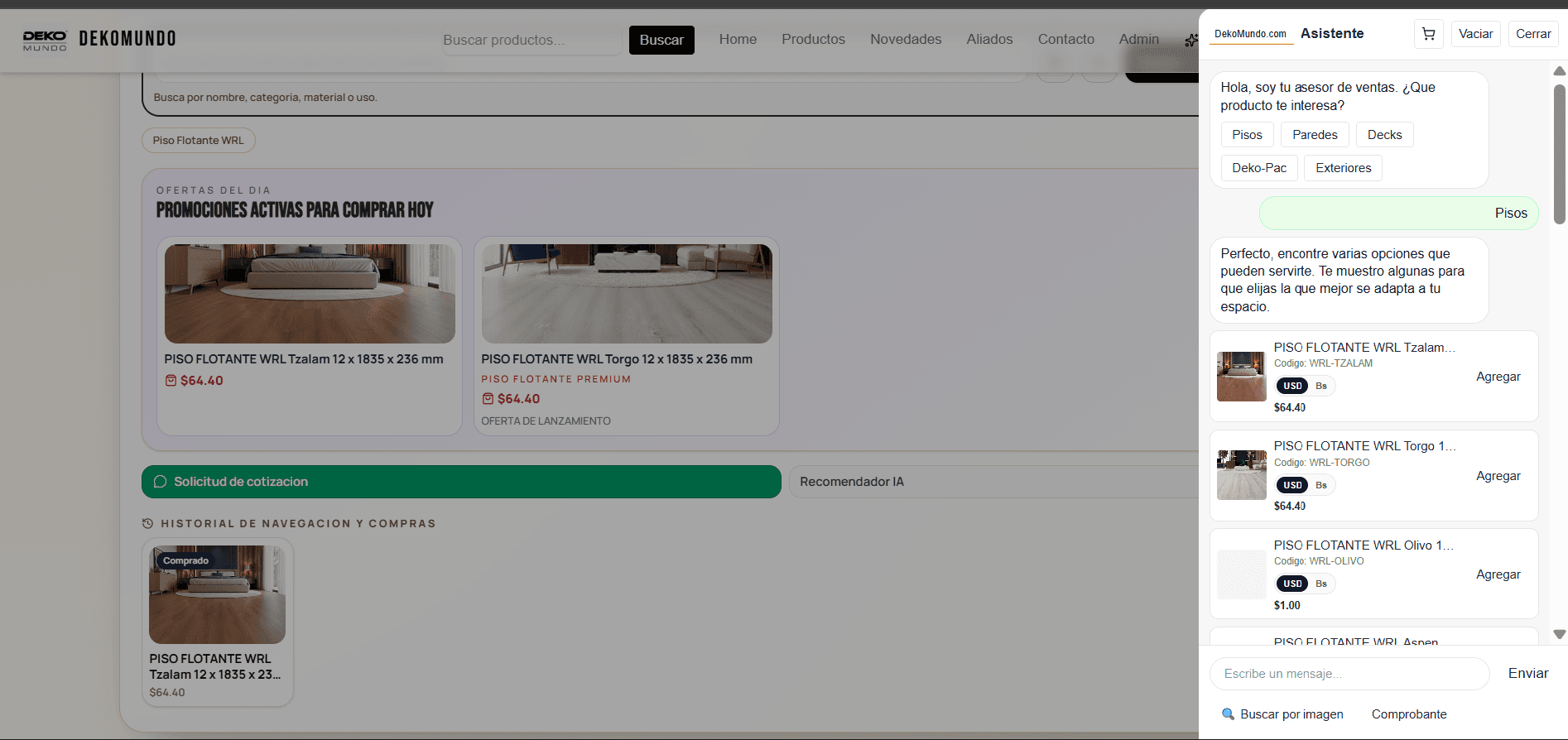Viewport: 1568px width, 740px height.
Task: Click Vaciar to empty the assistant chat
Action: click(1475, 34)
